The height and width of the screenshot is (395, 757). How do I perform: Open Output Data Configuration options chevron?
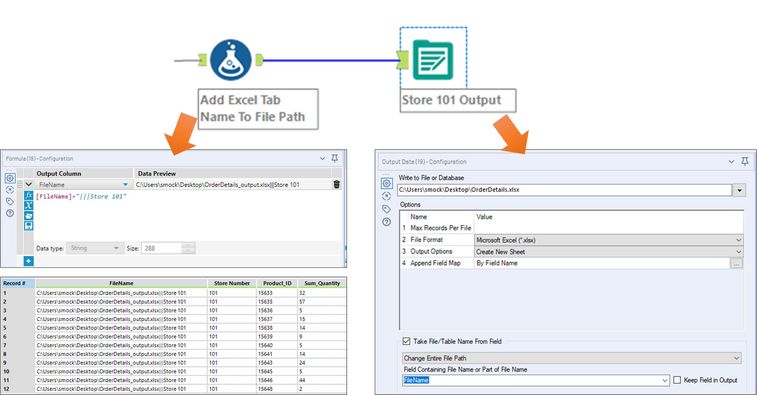[x=731, y=161]
